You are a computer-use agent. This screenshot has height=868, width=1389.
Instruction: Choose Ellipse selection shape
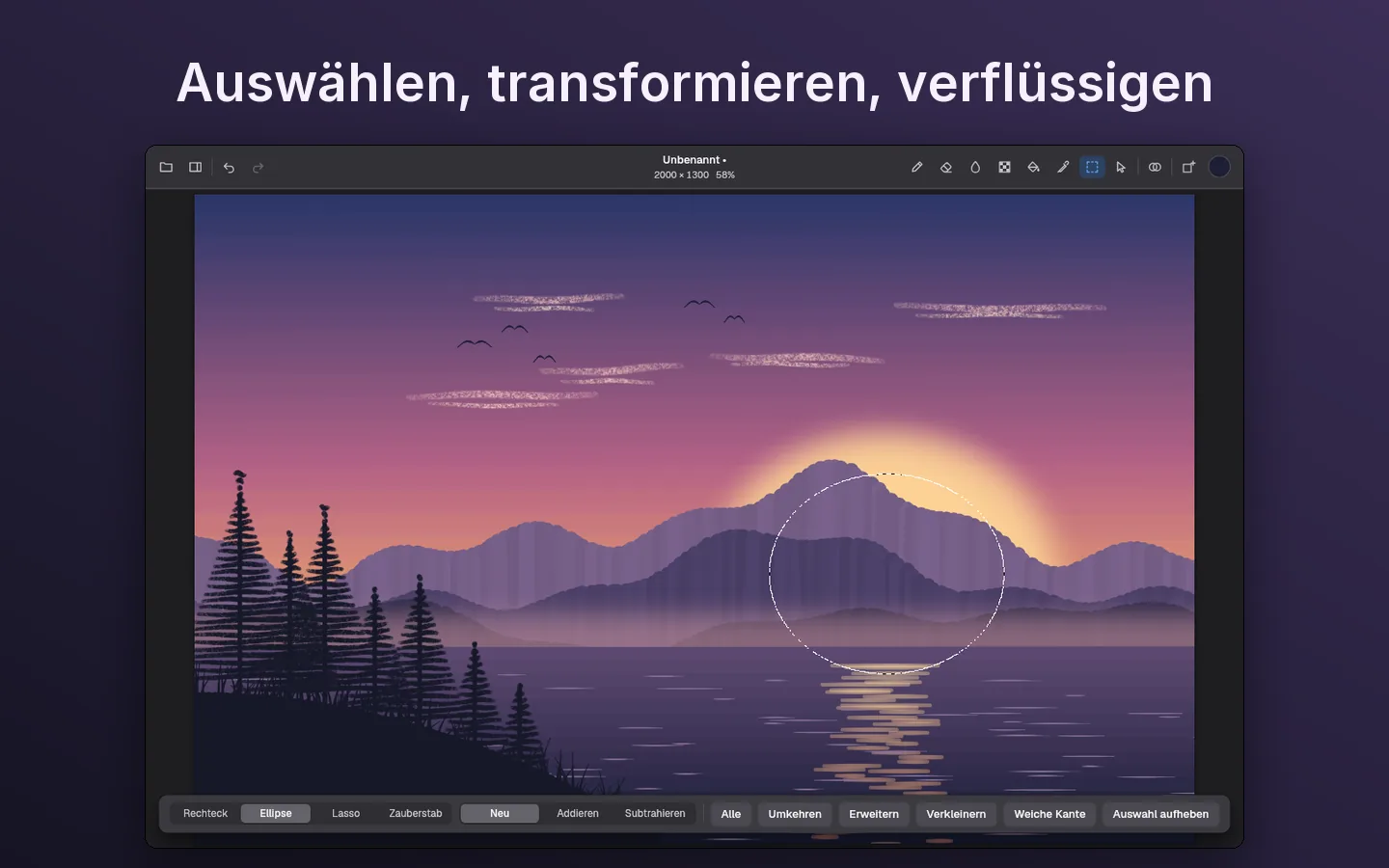tap(276, 814)
